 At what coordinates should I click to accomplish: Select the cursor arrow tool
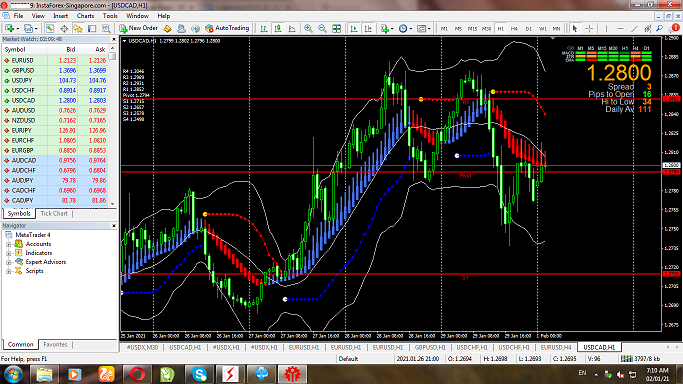575,28
